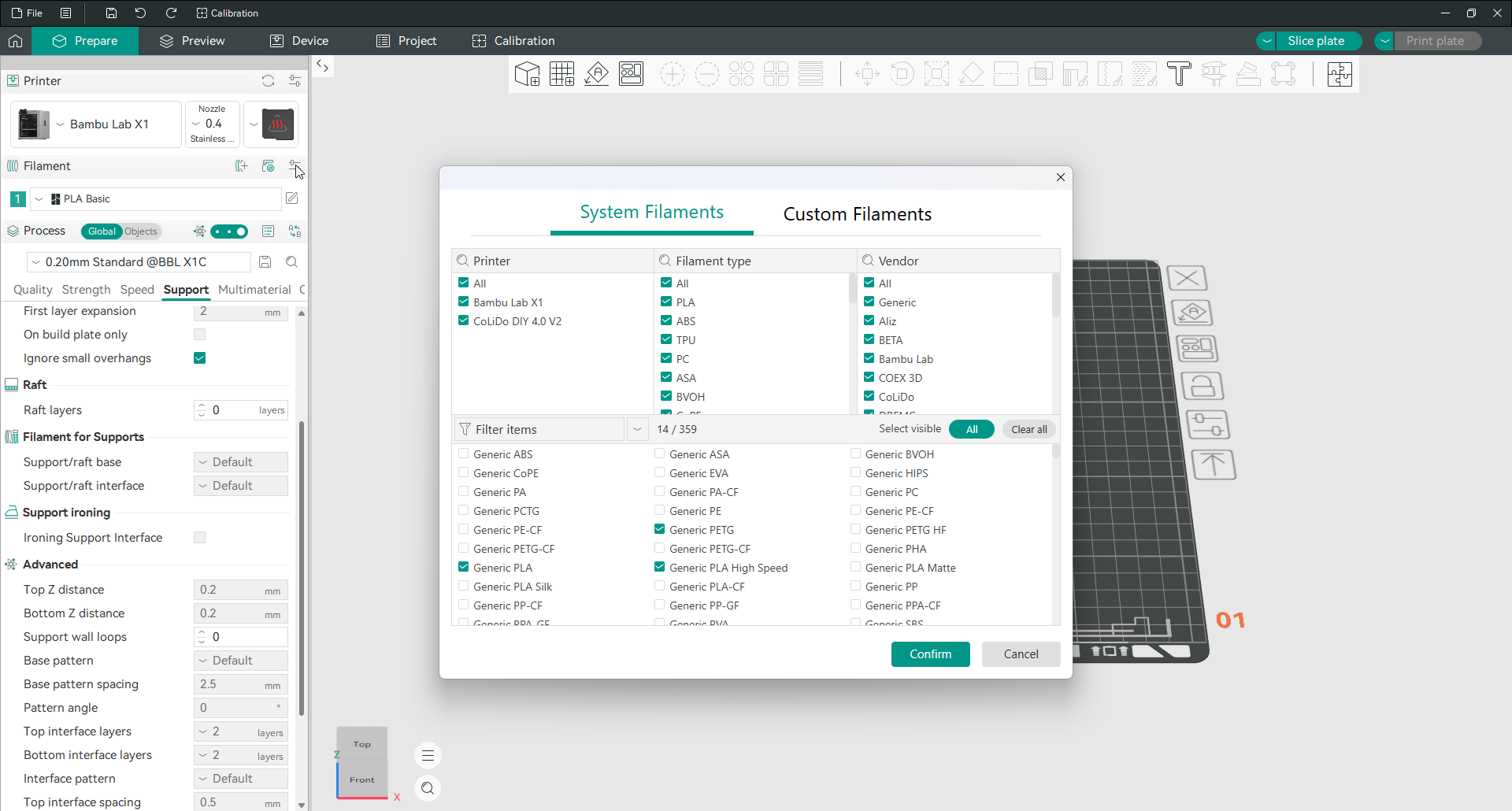Viewport: 1512px width, 811px height.
Task: Click the Clear all button
Action: (x=1028, y=429)
